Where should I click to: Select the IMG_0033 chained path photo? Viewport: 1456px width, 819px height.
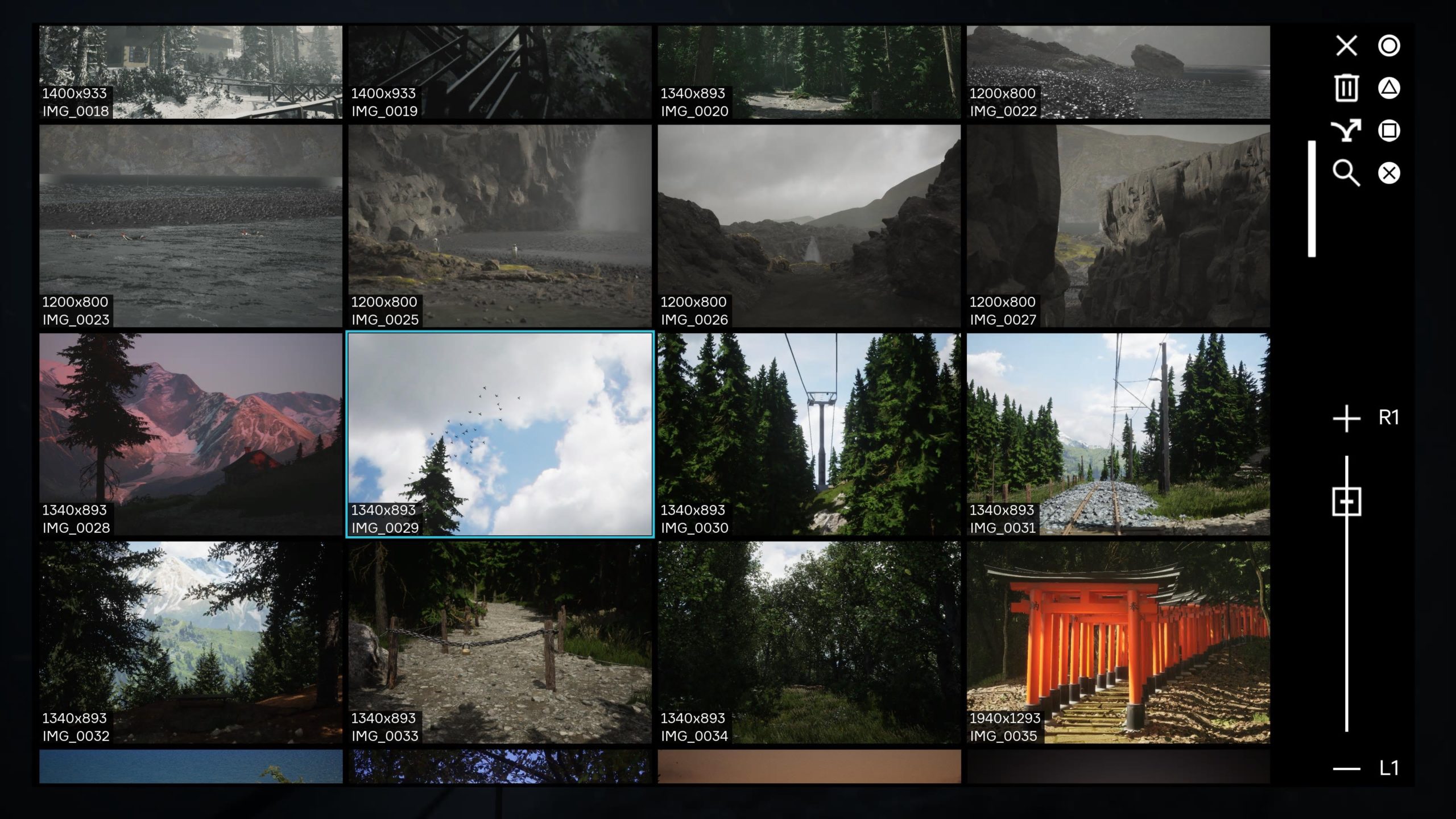pyautogui.click(x=500, y=642)
